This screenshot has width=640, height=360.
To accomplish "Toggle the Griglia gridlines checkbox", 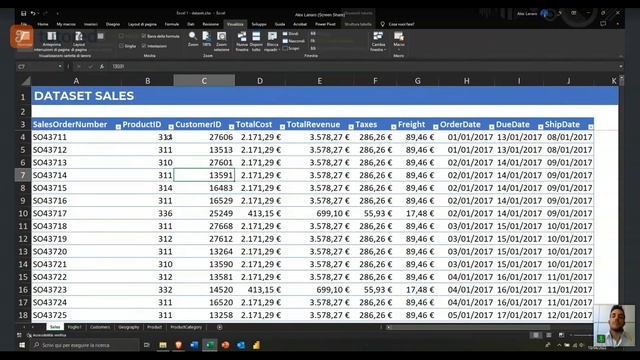I will coord(121,46).
